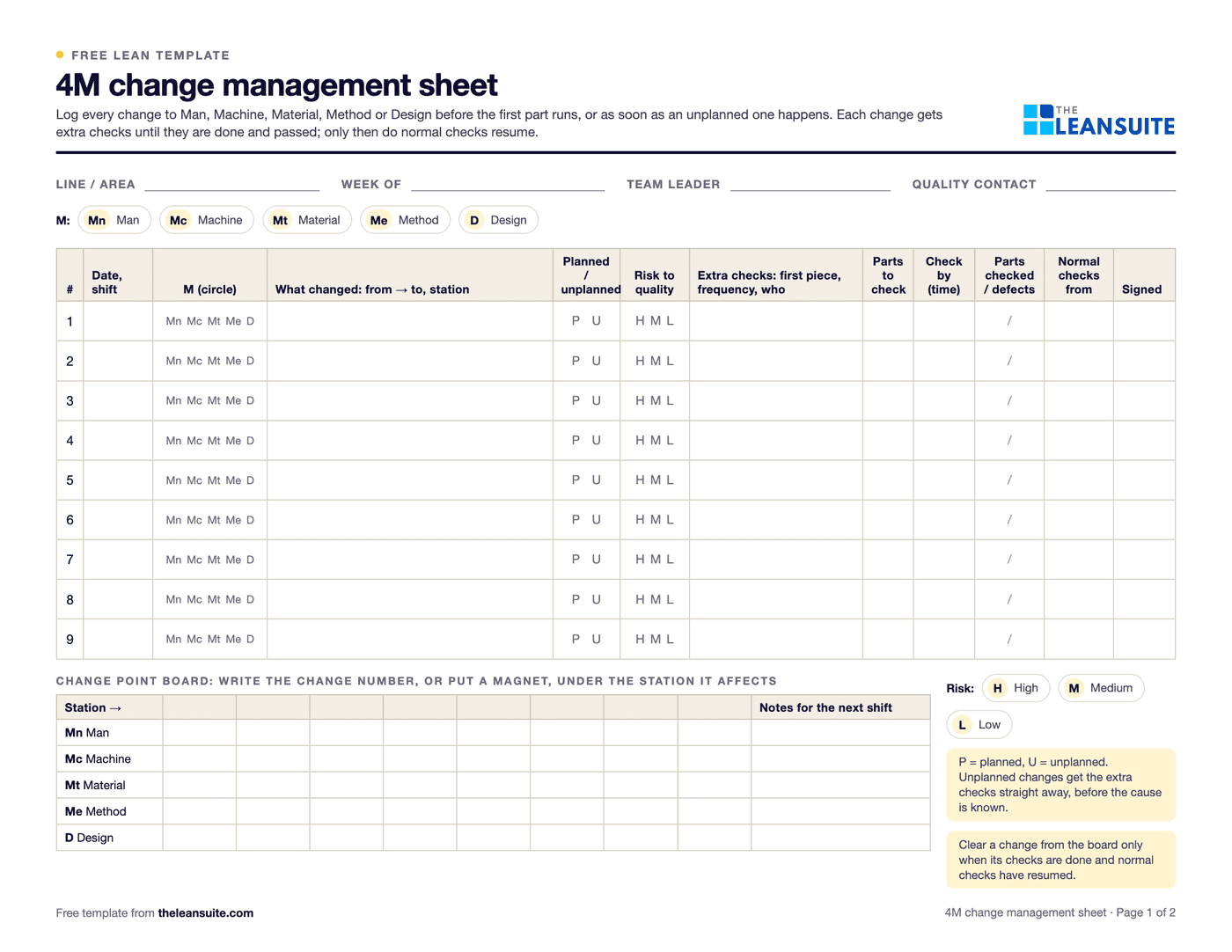The height and width of the screenshot is (952, 1232).
Task: Click the 'Parts checked / defects' column header
Action: (1009, 275)
